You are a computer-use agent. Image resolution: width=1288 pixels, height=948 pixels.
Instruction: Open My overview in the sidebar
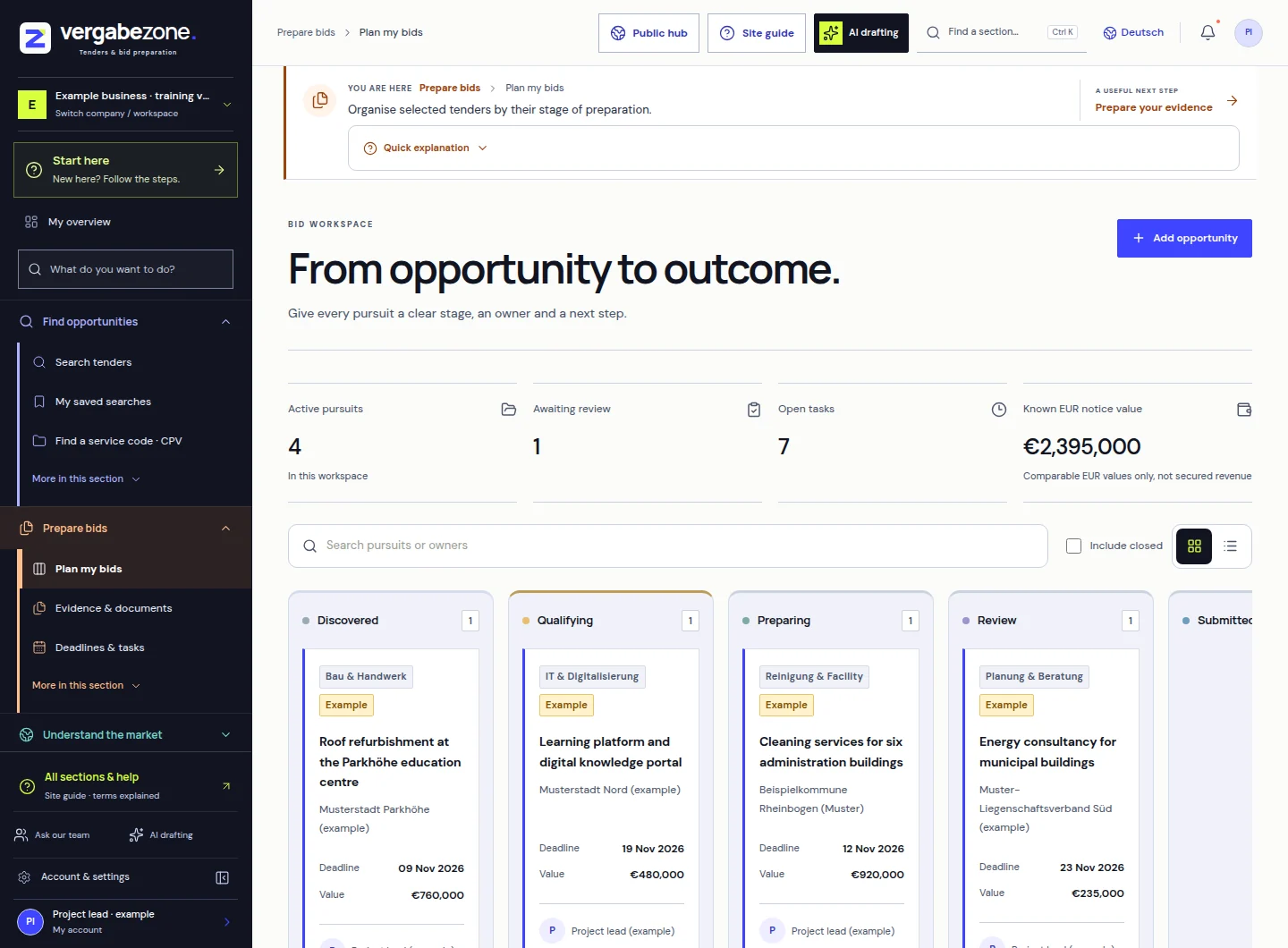pos(125,222)
